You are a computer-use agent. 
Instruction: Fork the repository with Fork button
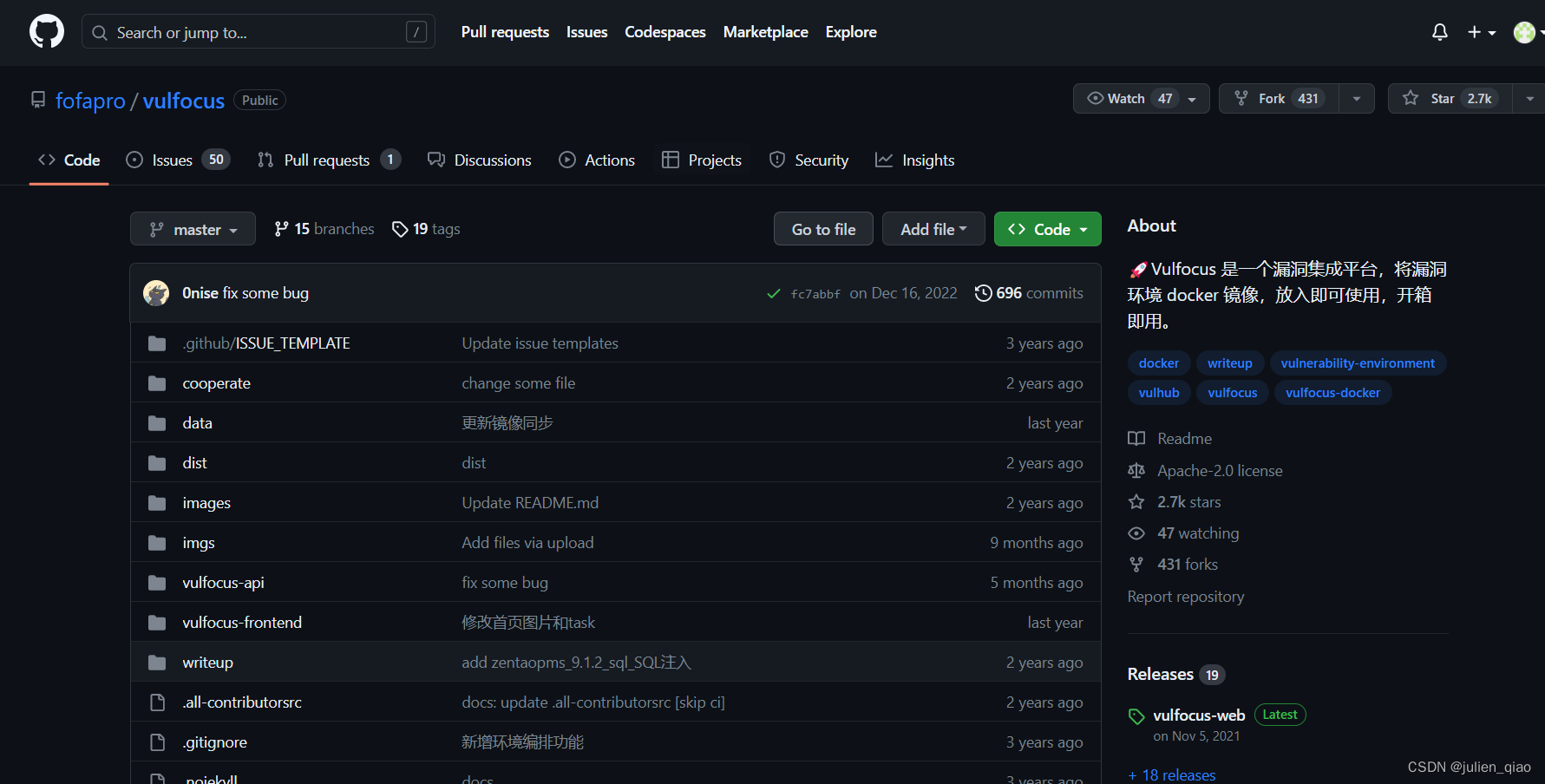coord(1279,99)
